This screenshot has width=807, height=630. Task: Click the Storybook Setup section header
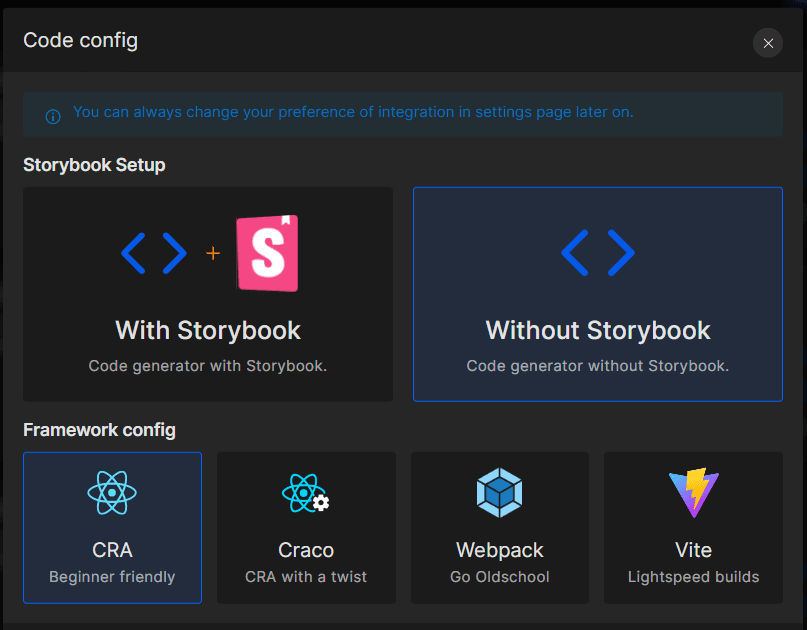coord(94,165)
